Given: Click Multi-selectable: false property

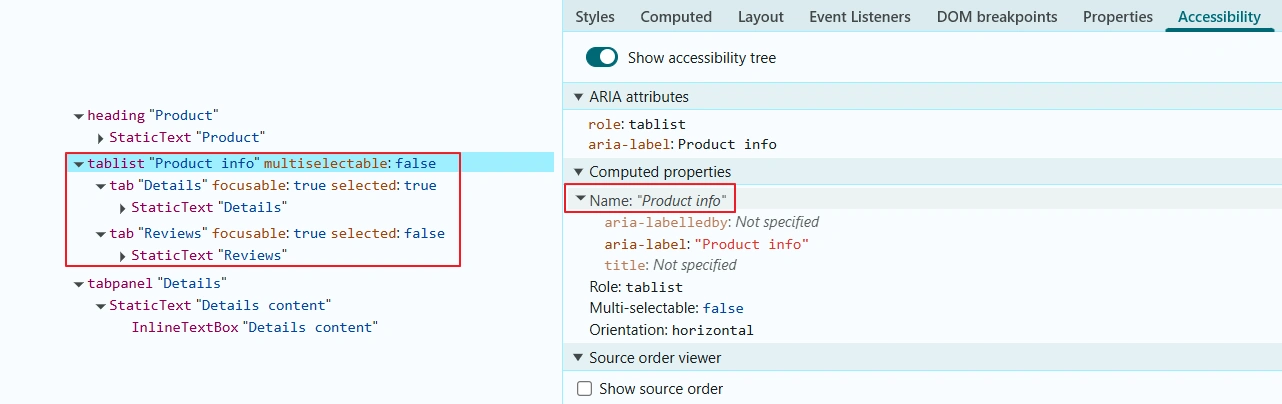Looking at the screenshot, I should (x=666, y=308).
